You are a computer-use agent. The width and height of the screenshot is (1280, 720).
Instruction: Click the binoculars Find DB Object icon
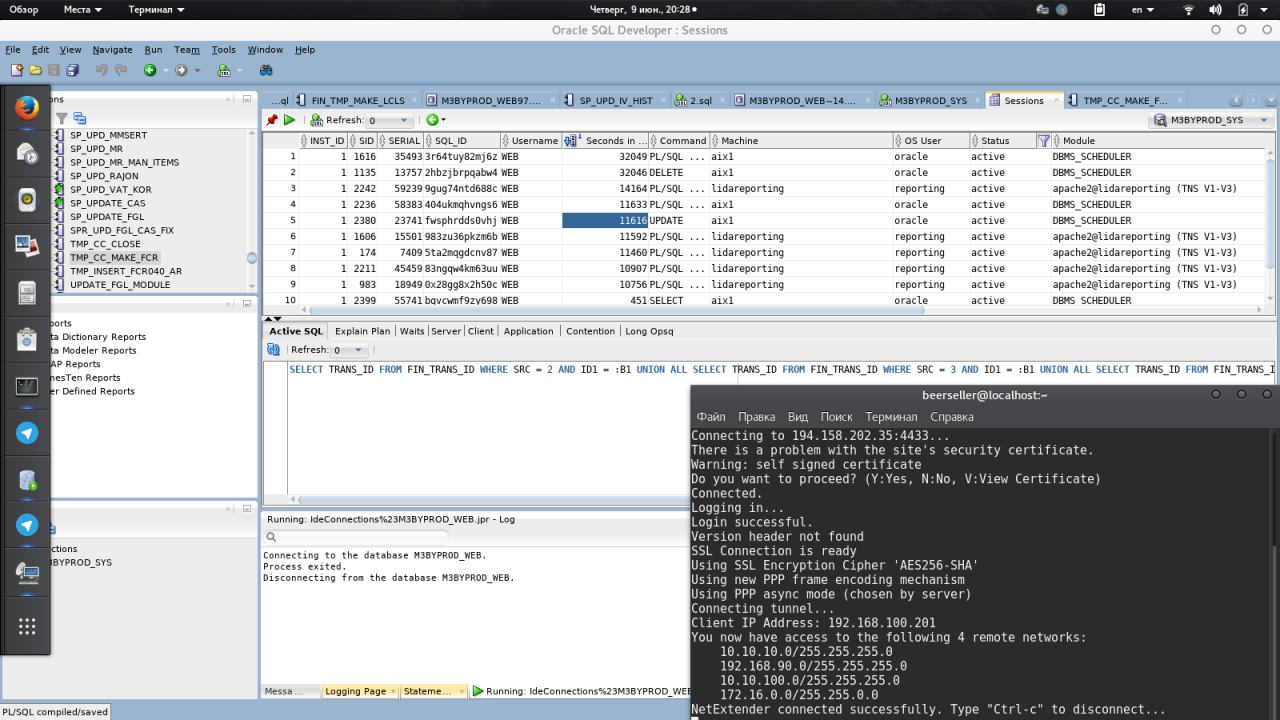[x=266, y=70]
